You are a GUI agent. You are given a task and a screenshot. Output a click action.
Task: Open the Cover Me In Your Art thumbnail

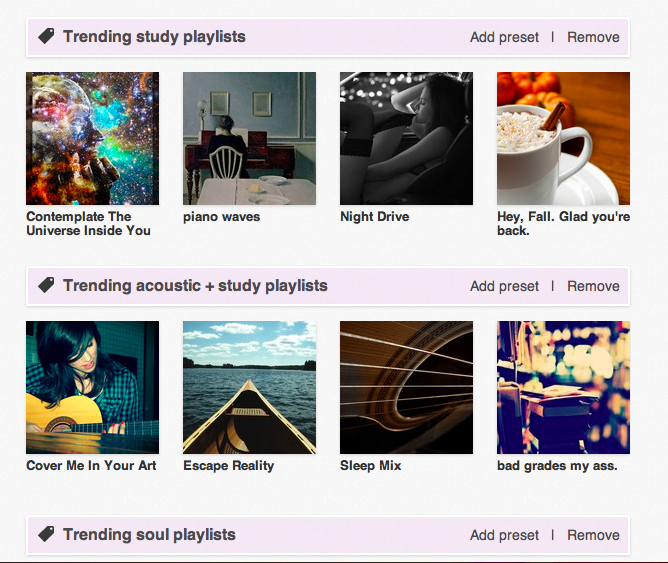(x=92, y=387)
